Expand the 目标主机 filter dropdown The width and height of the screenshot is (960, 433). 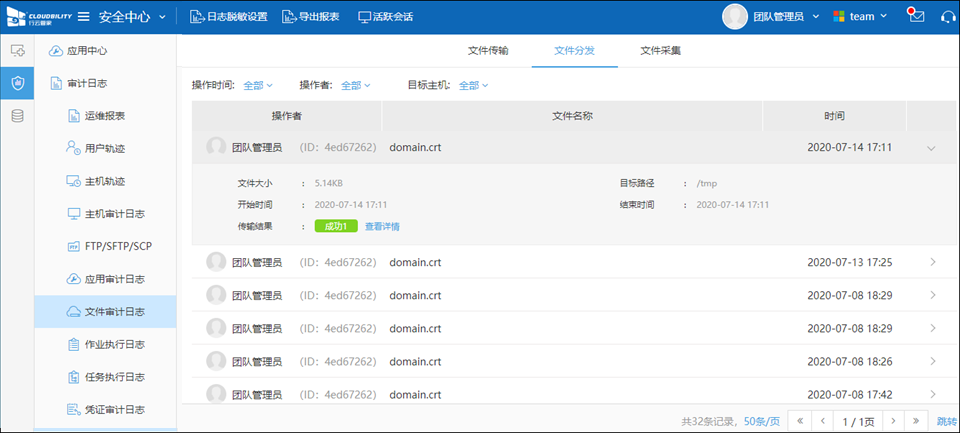(x=473, y=85)
